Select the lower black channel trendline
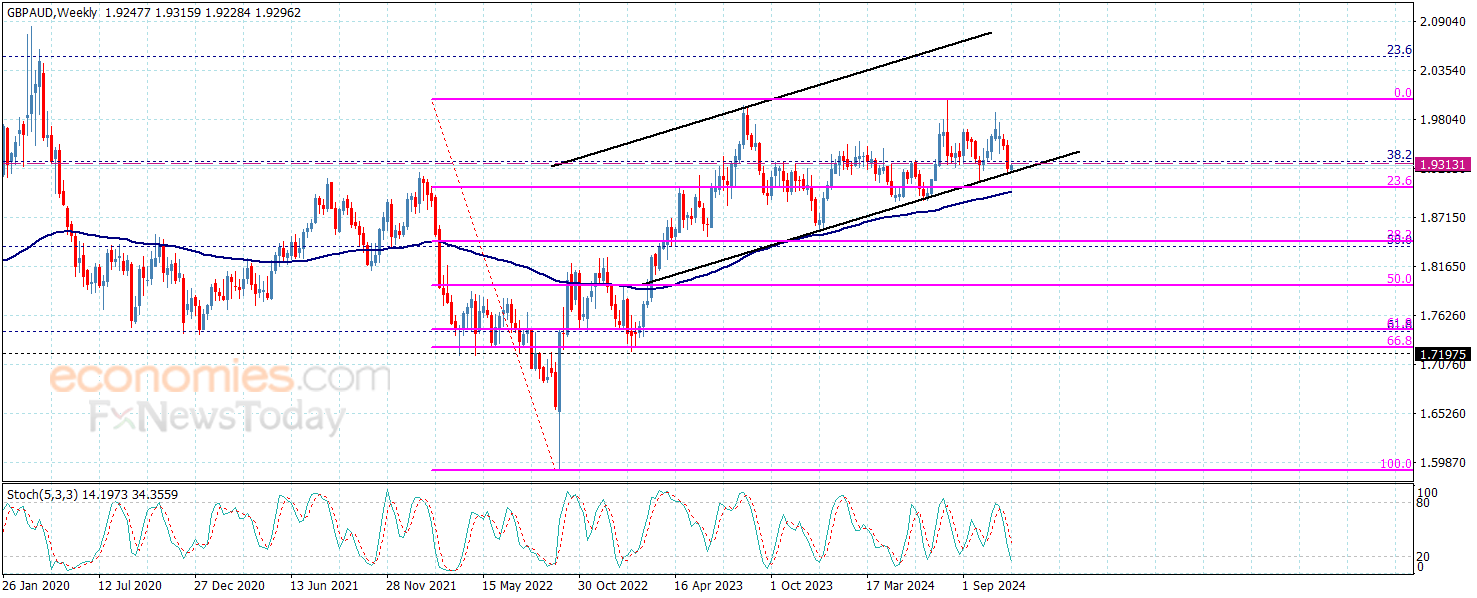Viewport: 1477px width, 598px height. pyautogui.click(x=860, y=219)
